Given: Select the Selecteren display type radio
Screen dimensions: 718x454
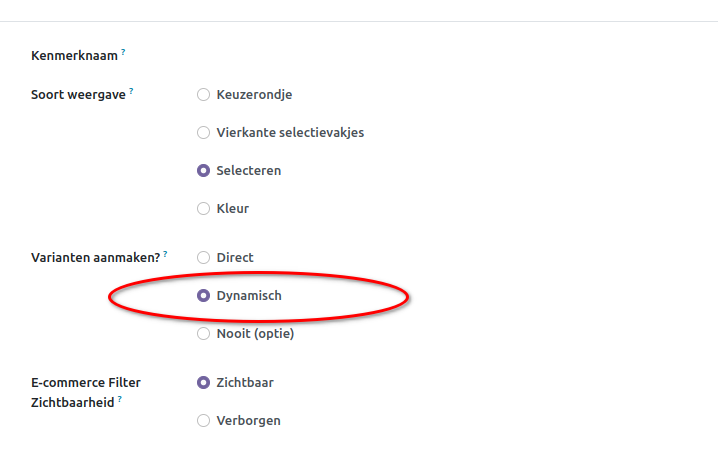Looking at the screenshot, I should (203, 171).
